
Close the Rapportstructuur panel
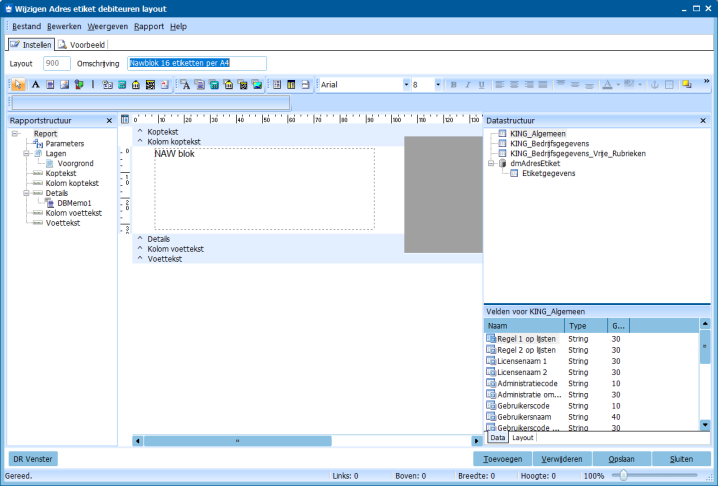pos(110,120)
